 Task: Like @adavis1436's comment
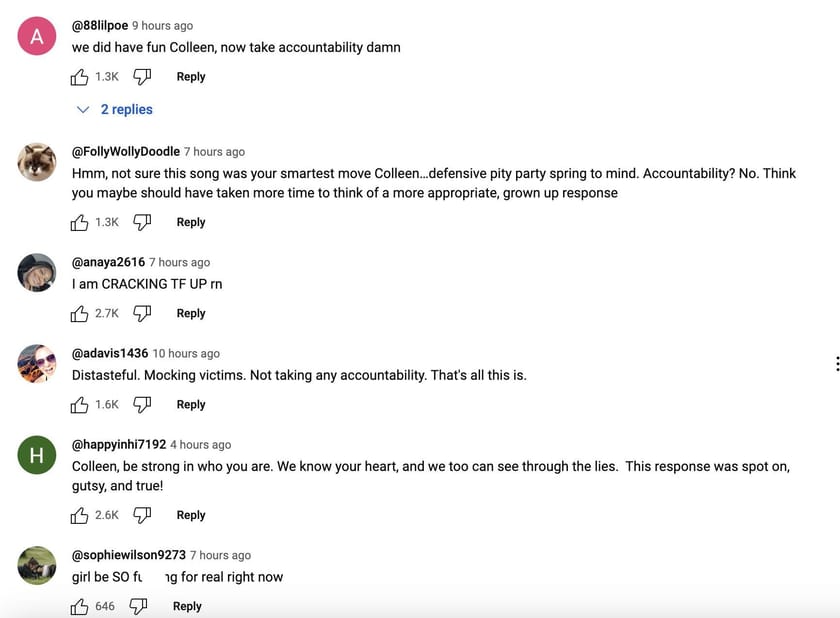click(x=80, y=405)
